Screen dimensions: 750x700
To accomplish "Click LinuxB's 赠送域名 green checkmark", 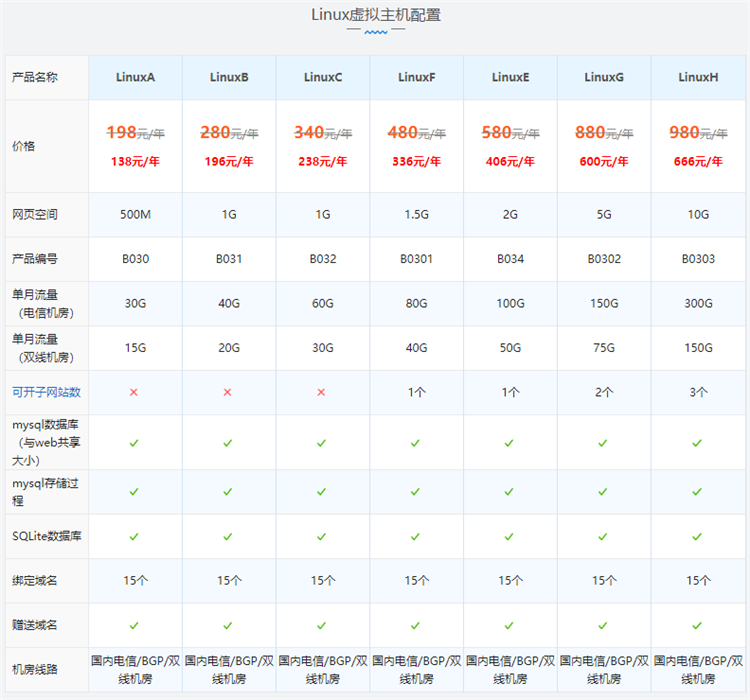I will pos(228,625).
